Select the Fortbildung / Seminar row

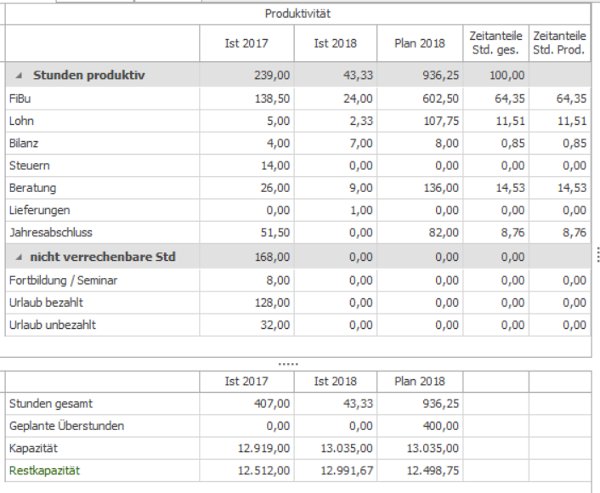(x=298, y=280)
